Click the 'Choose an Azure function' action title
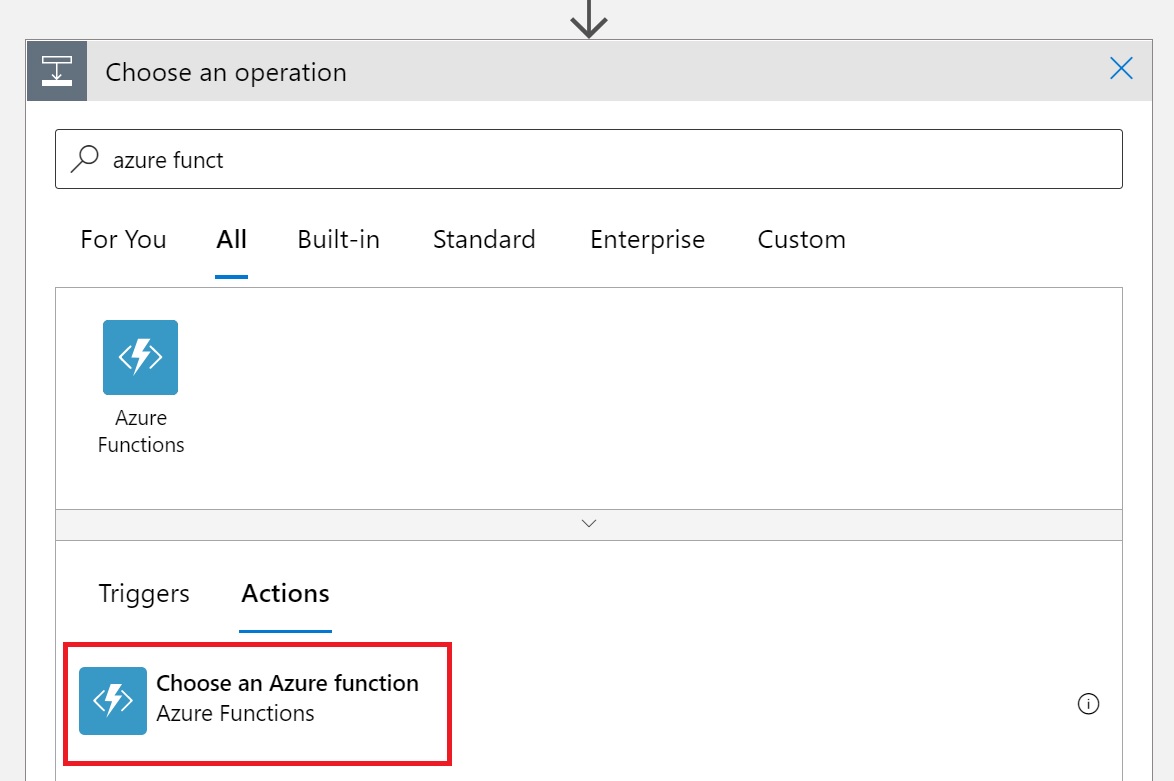Image resolution: width=1174 pixels, height=781 pixels. [287, 683]
